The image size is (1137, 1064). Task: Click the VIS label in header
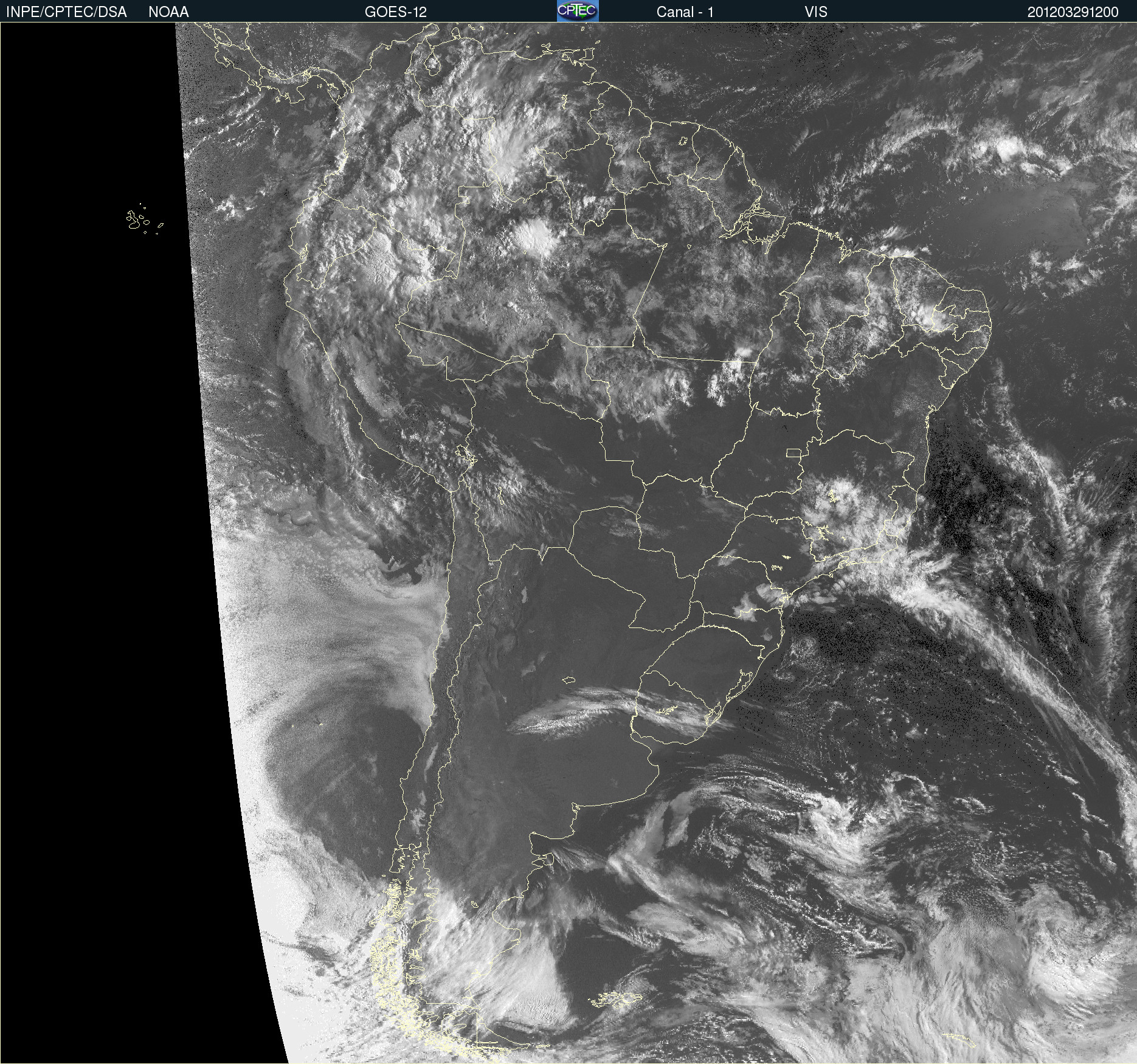click(x=816, y=12)
